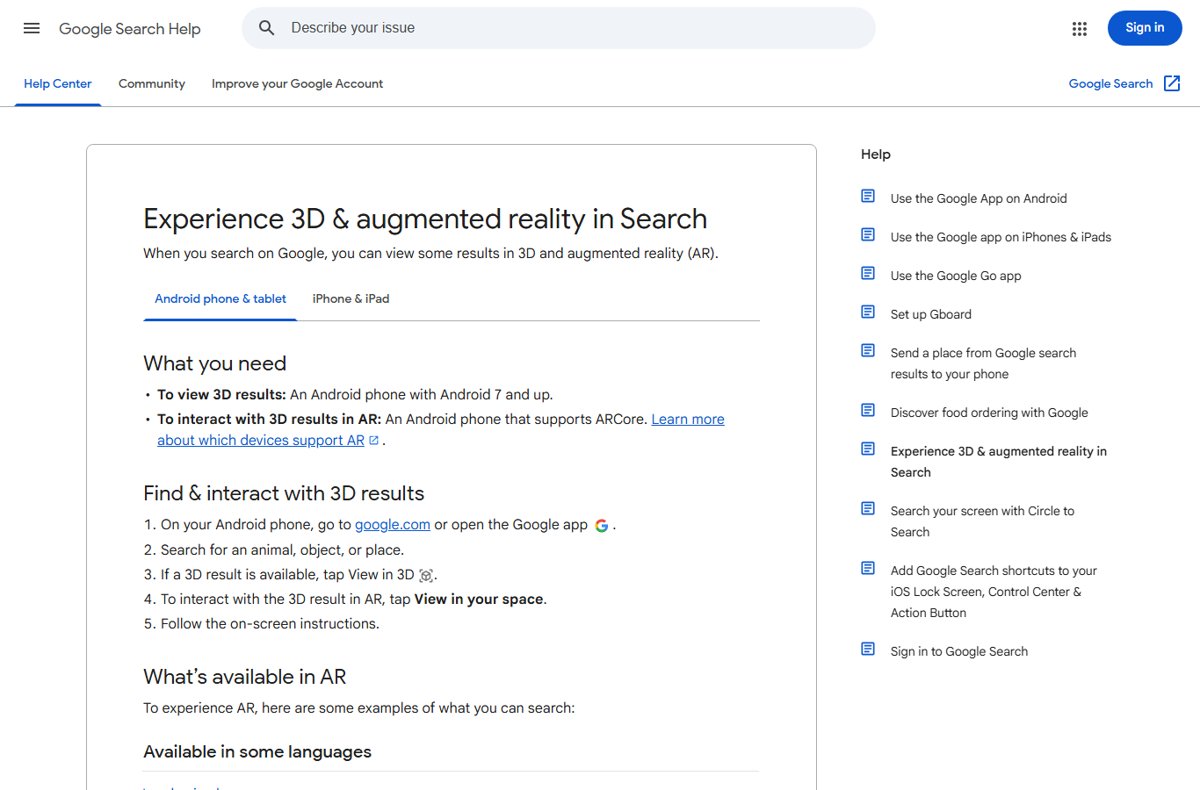Click article icon beside Use the Google app on iPhones & iPads
Screen dimensions: 1200x790
pos(868,235)
